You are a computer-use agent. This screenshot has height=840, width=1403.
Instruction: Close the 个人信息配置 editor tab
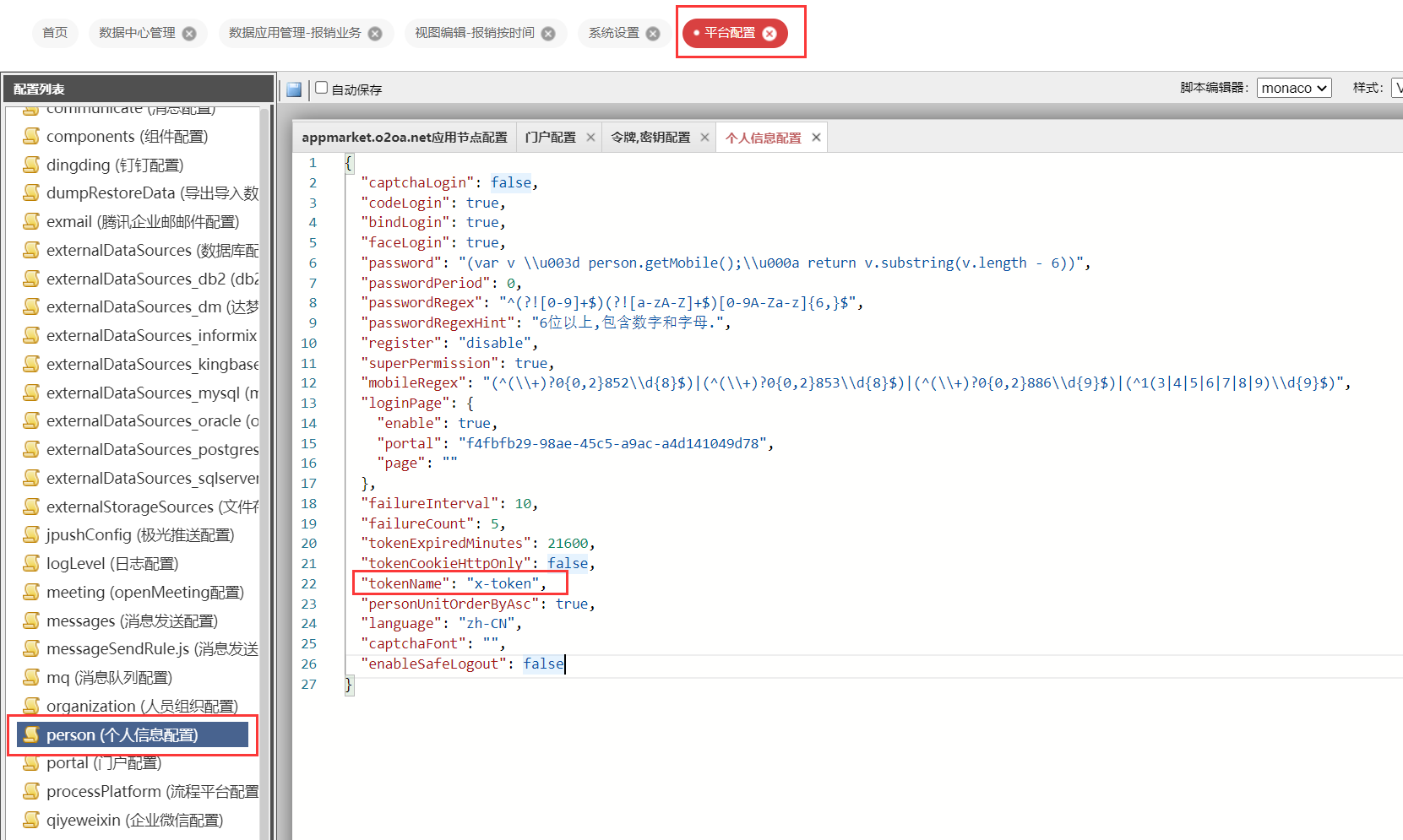816,138
